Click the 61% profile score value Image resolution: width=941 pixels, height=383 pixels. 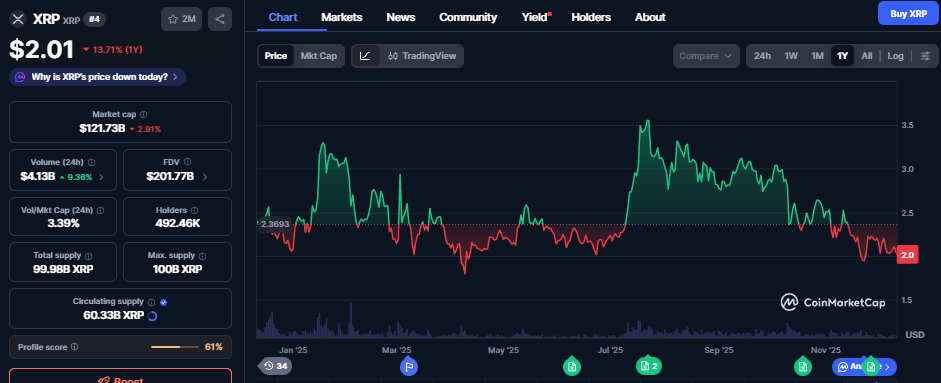point(214,347)
